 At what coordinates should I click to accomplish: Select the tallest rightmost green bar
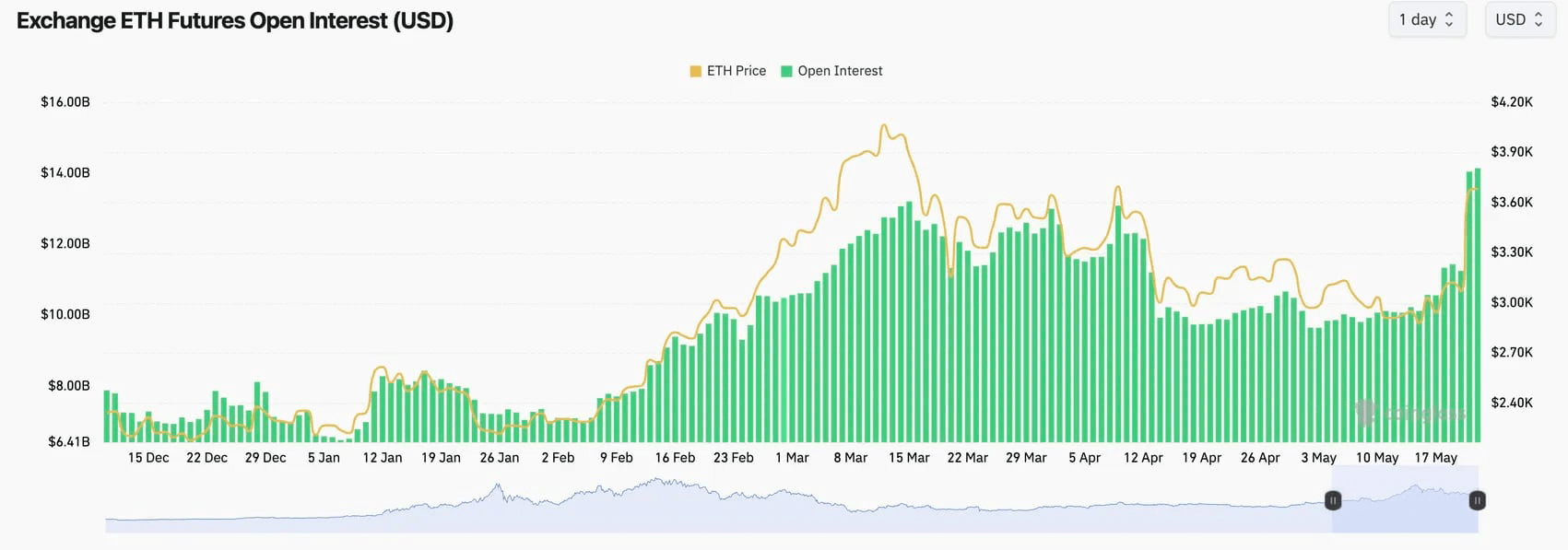1478,304
